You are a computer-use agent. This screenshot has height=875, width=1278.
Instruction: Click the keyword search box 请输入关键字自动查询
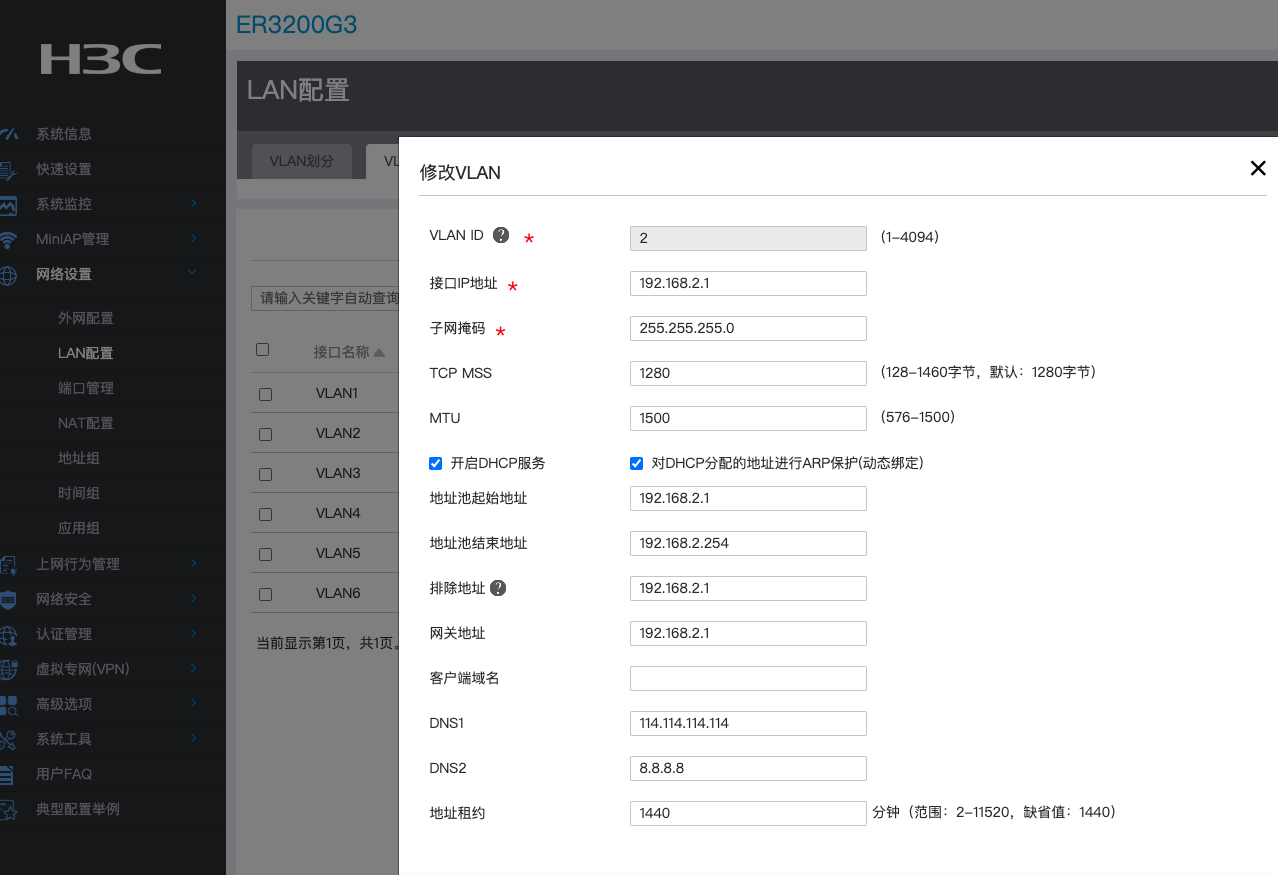(325, 298)
